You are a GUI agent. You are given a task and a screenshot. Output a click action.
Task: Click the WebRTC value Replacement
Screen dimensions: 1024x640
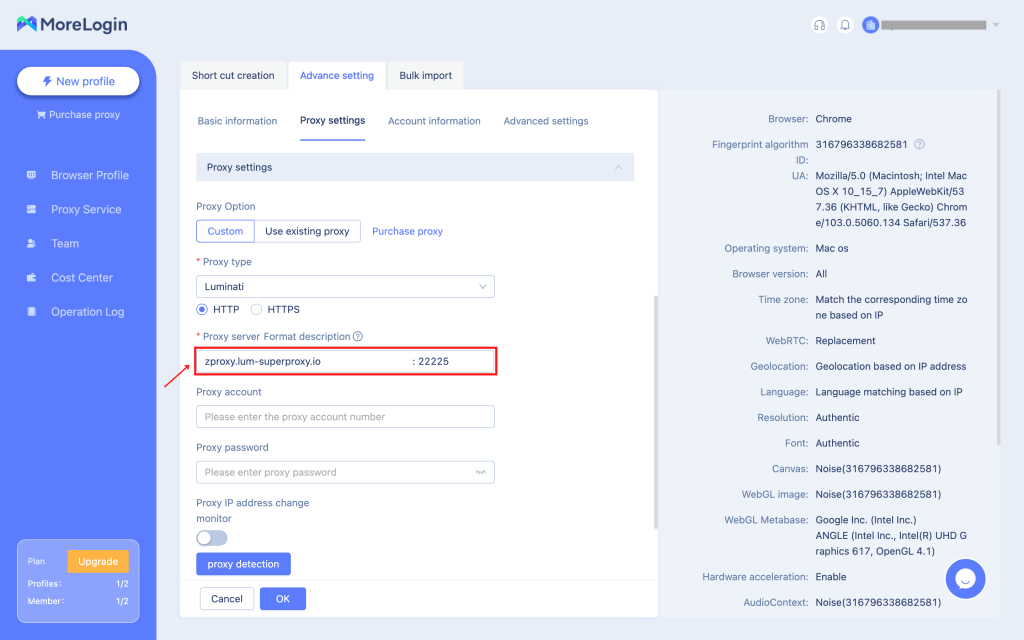845,341
